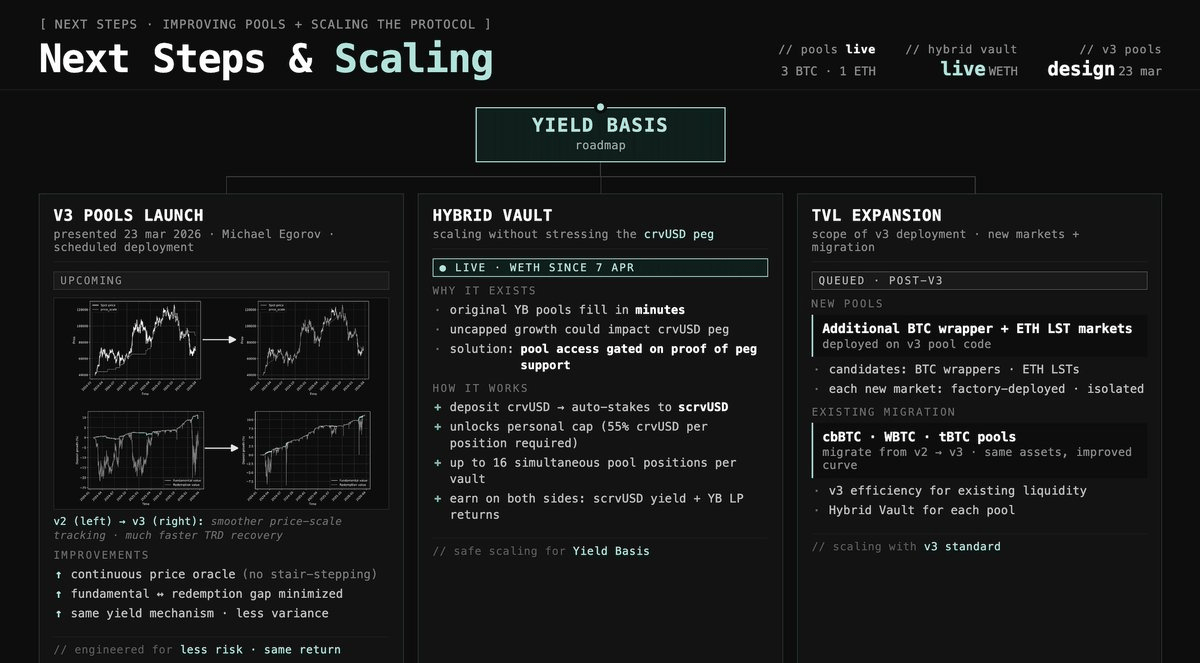
Task: Select the YIELD BASIS roadmap box
Action: (x=600, y=134)
